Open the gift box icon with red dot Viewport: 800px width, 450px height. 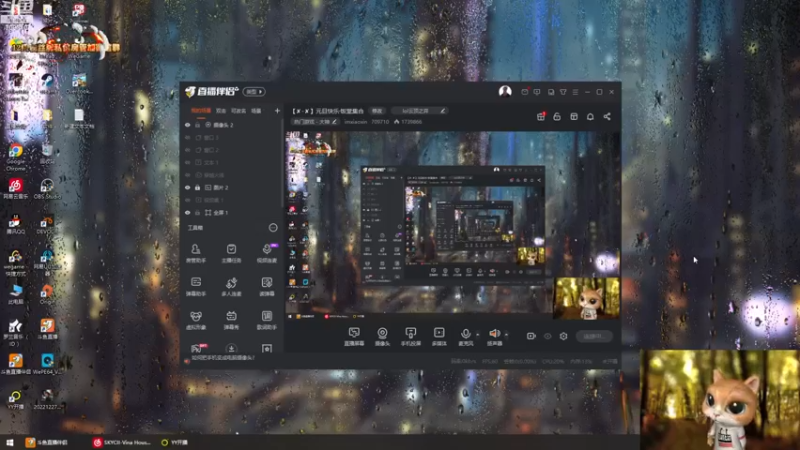541,116
